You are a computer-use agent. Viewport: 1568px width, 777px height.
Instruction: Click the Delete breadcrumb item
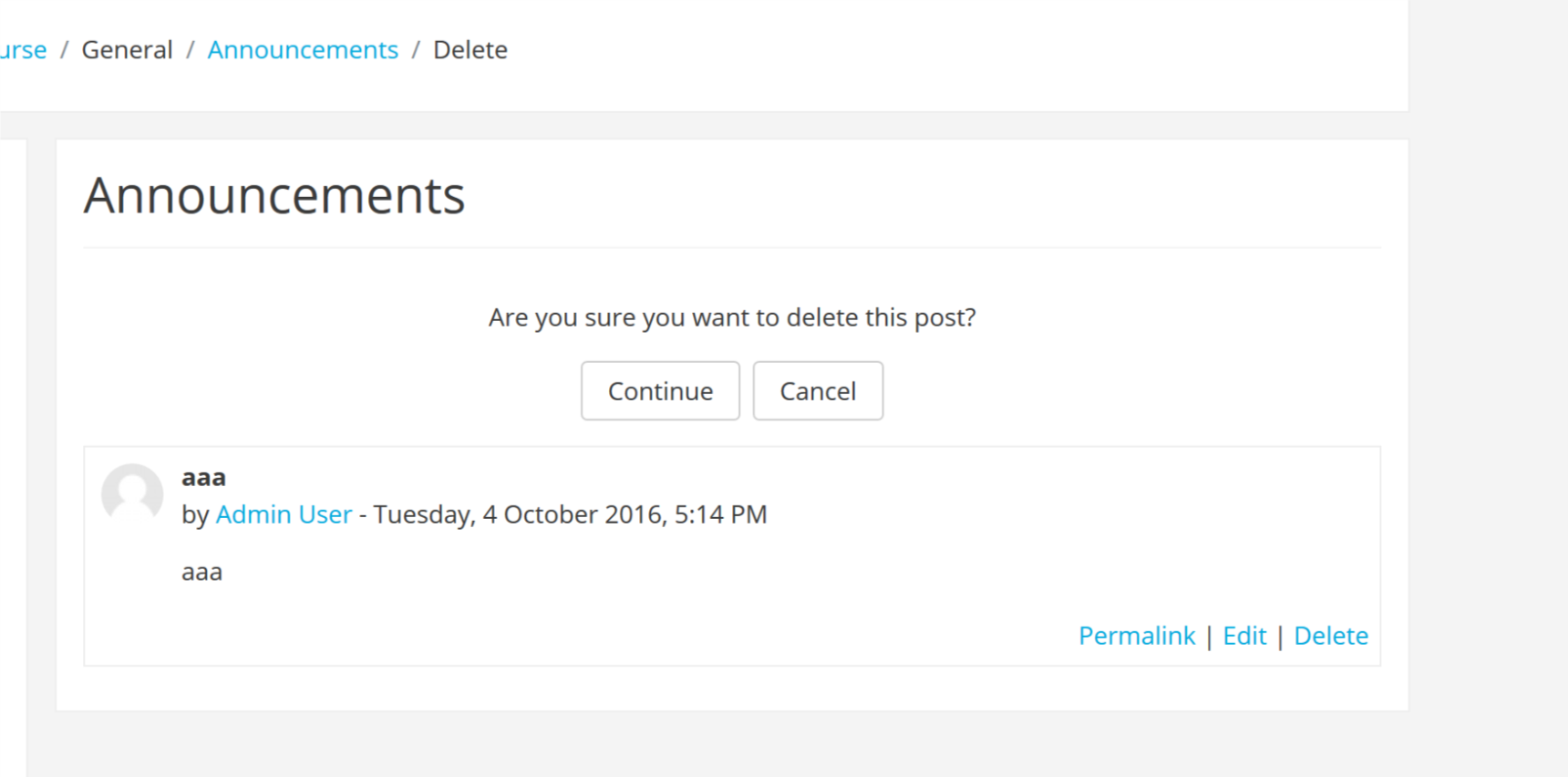click(470, 49)
